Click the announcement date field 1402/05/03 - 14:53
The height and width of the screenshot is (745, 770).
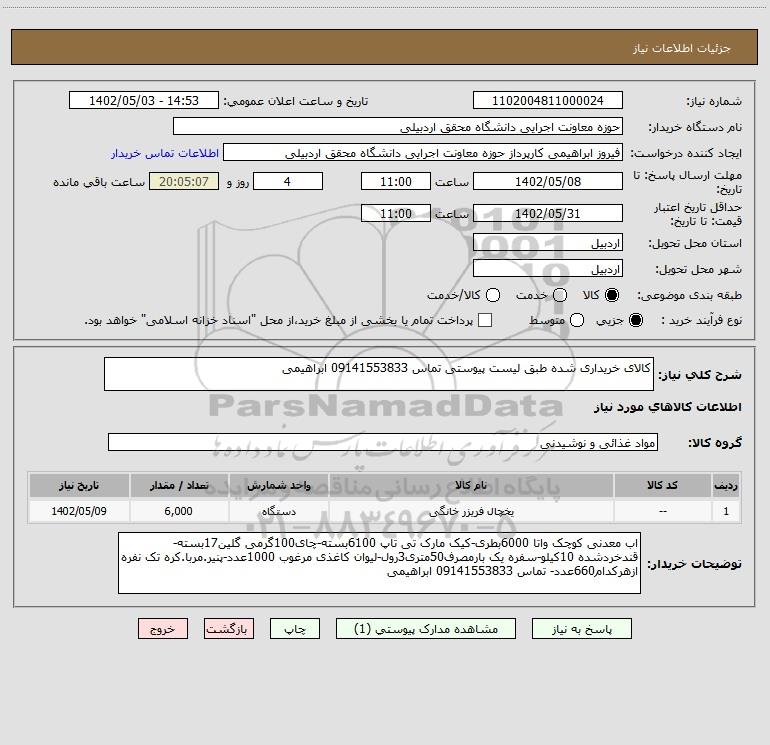[144, 101]
